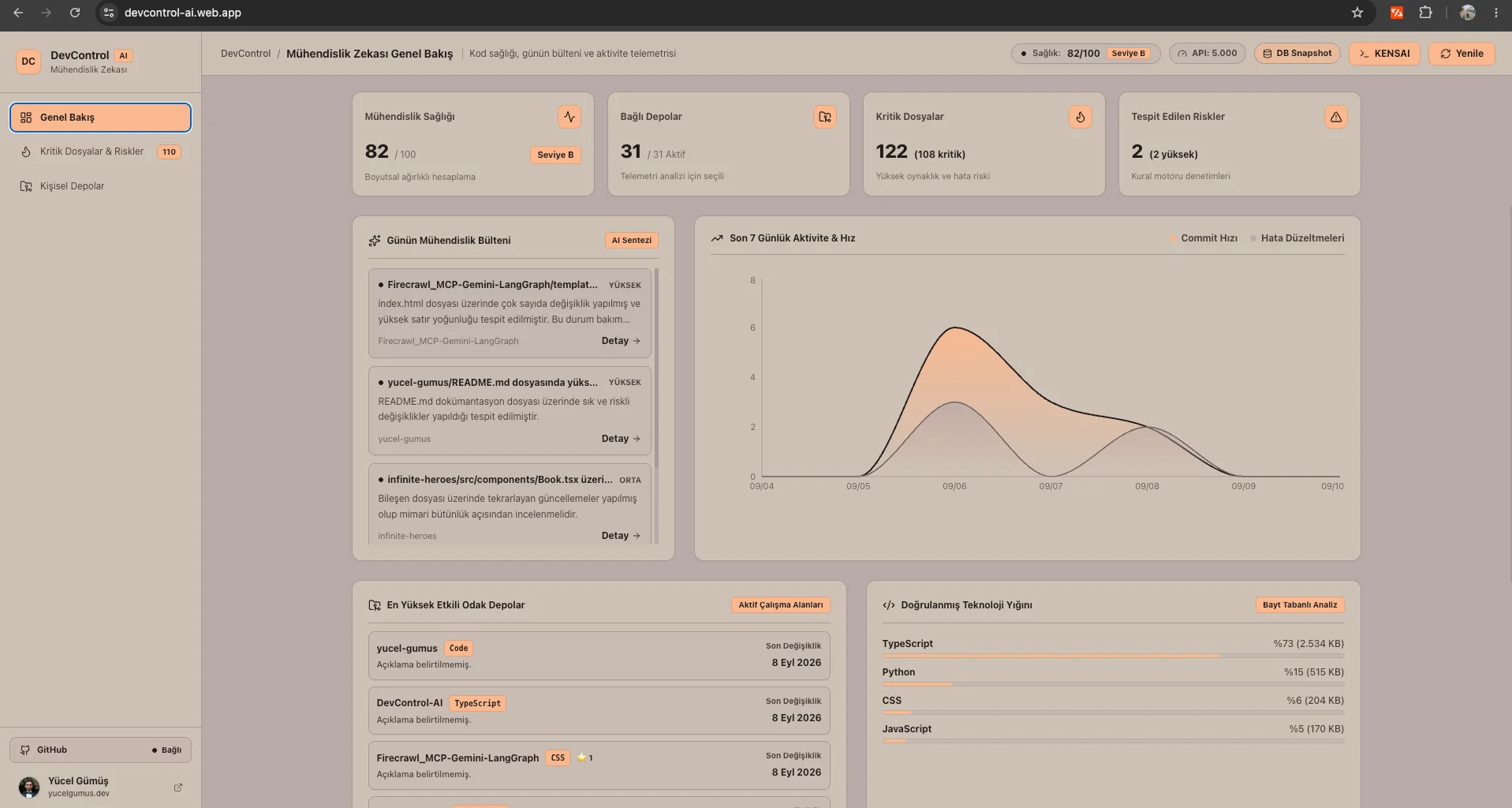This screenshot has width=1512, height=808.
Task: Open Detay for infinite-heroes bulletin
Action: (x=621, y=536)
